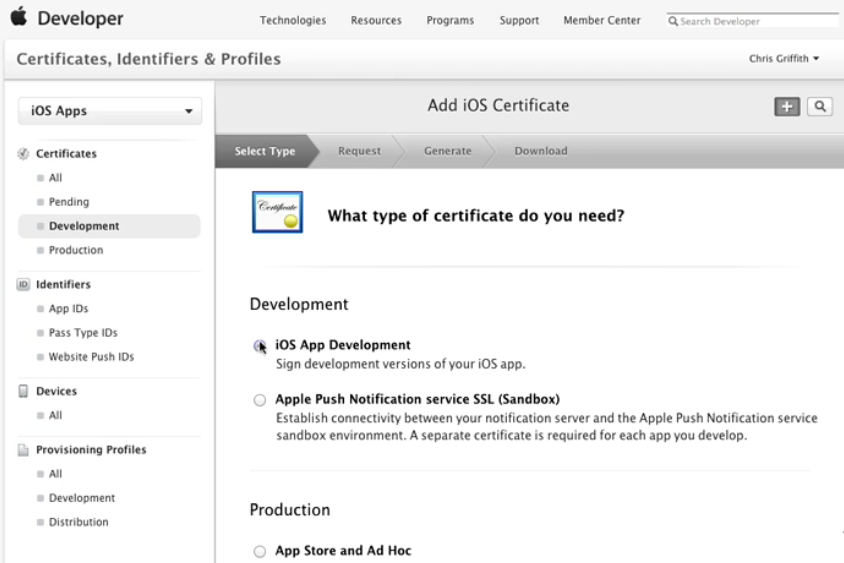The height and width of the screenshot is (563, 844).
Task: Open Development under Certificates
Action: point(109,226)
